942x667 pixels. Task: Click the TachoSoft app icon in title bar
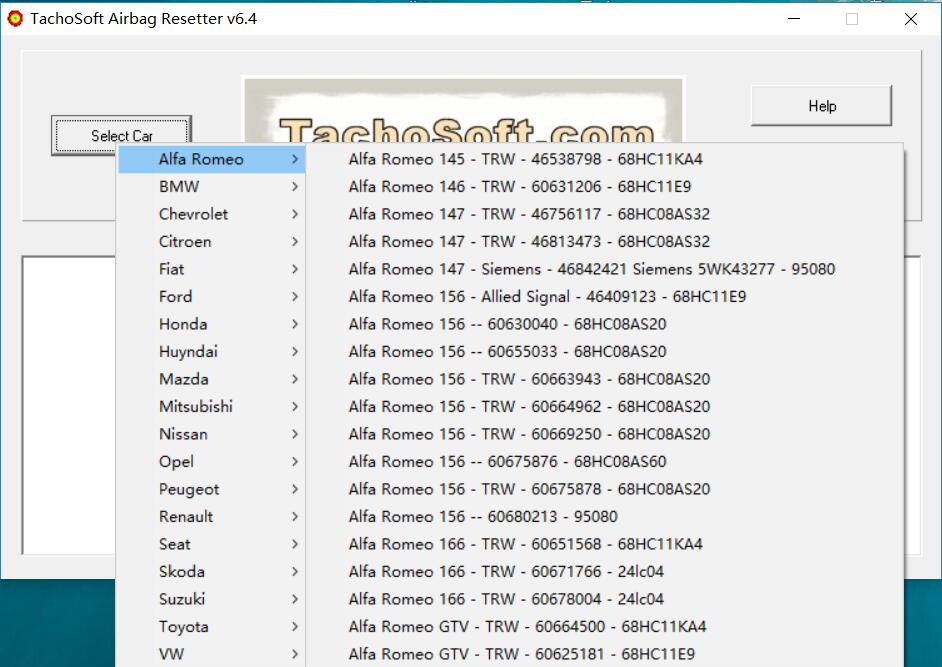14,19
